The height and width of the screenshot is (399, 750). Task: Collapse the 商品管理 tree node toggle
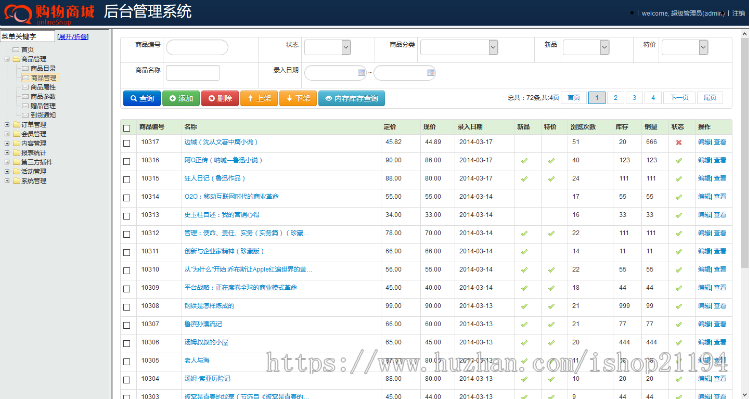7,59
